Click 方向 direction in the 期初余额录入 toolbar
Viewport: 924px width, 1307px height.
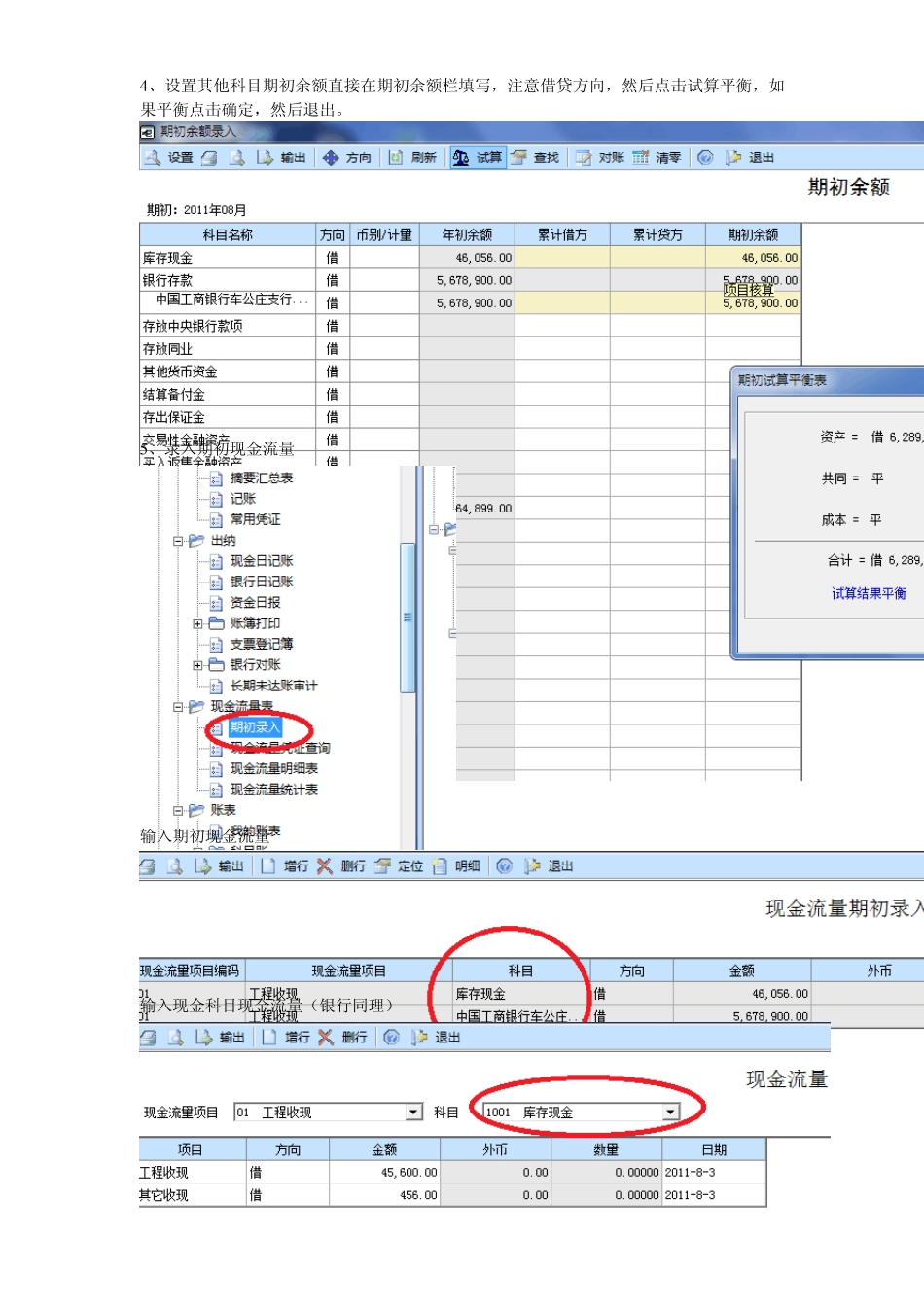click(347, 158)
